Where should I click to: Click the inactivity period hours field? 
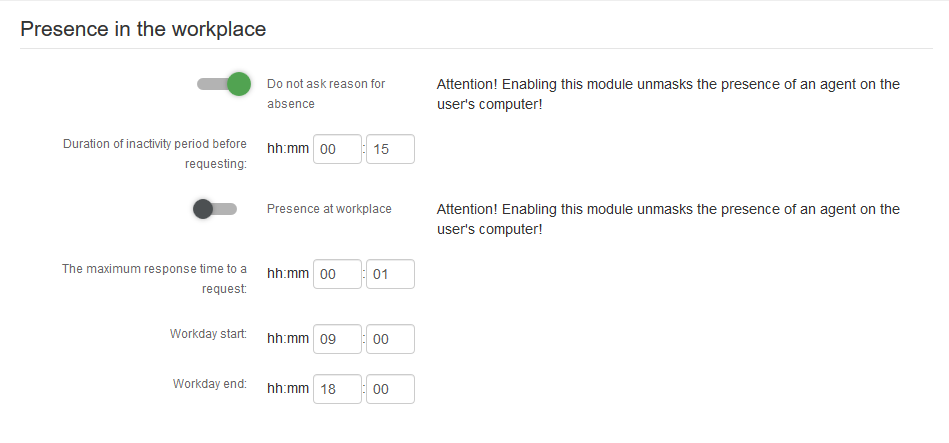(337, 150)
